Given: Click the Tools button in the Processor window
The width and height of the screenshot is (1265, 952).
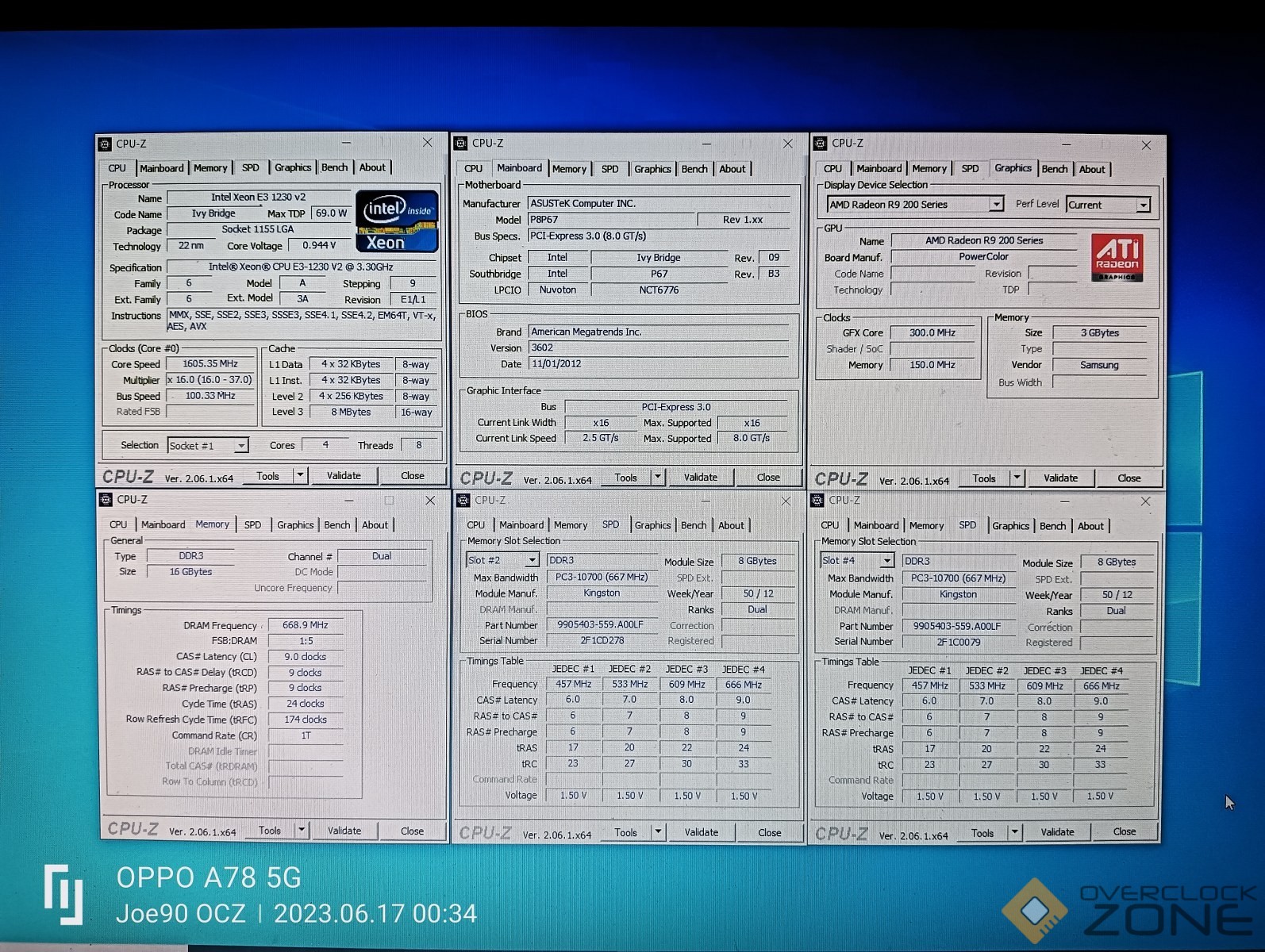Looking at the screenshot, I should point(267,476).
